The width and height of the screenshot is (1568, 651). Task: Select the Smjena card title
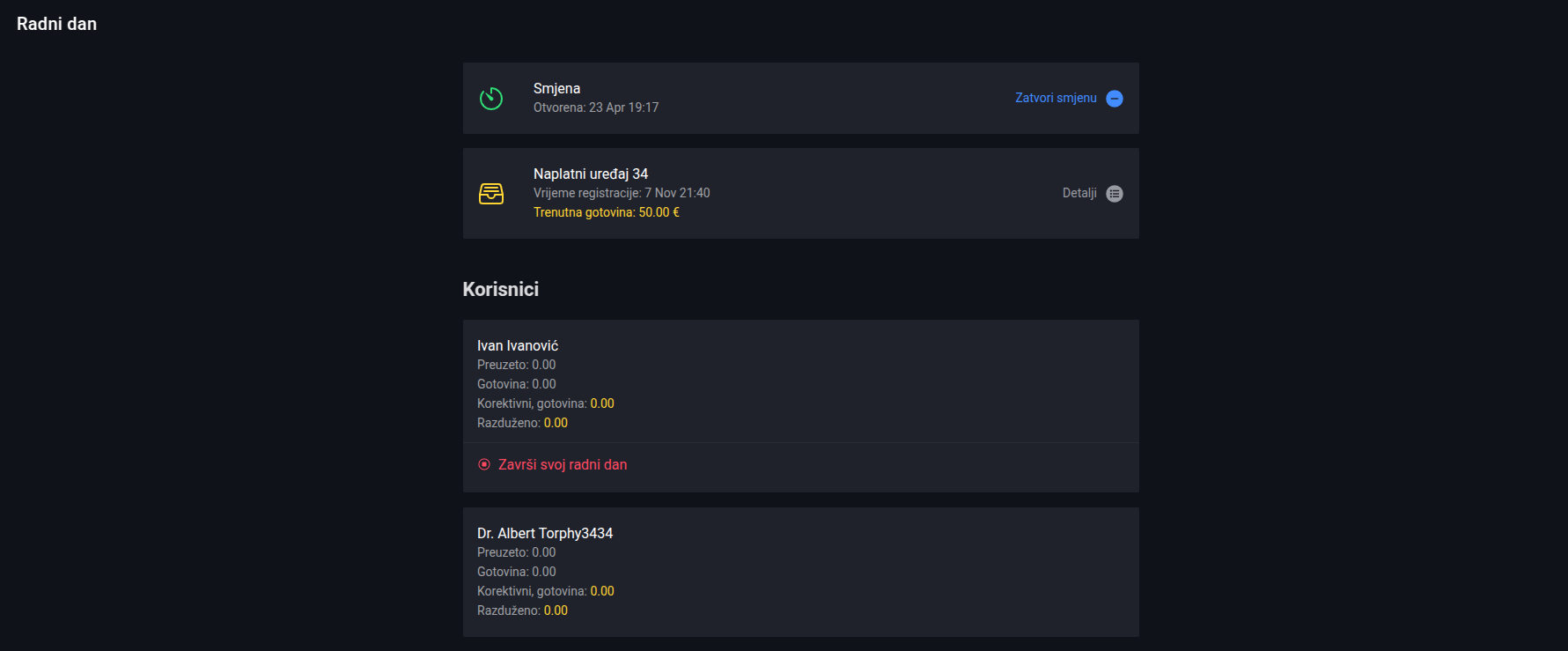[x=556, y=88]
